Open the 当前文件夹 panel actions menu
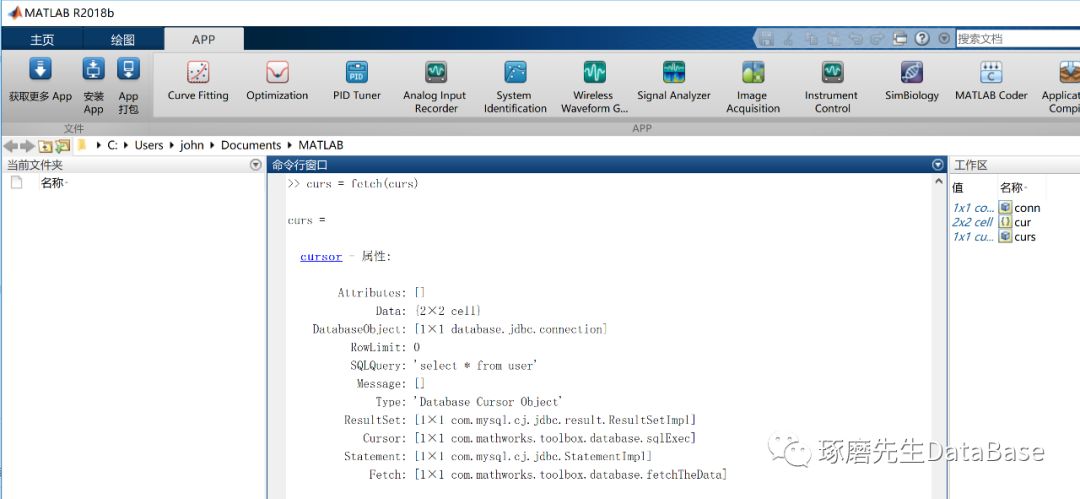The height and width of the screenshot is (499, 1080). click(256, 165)
